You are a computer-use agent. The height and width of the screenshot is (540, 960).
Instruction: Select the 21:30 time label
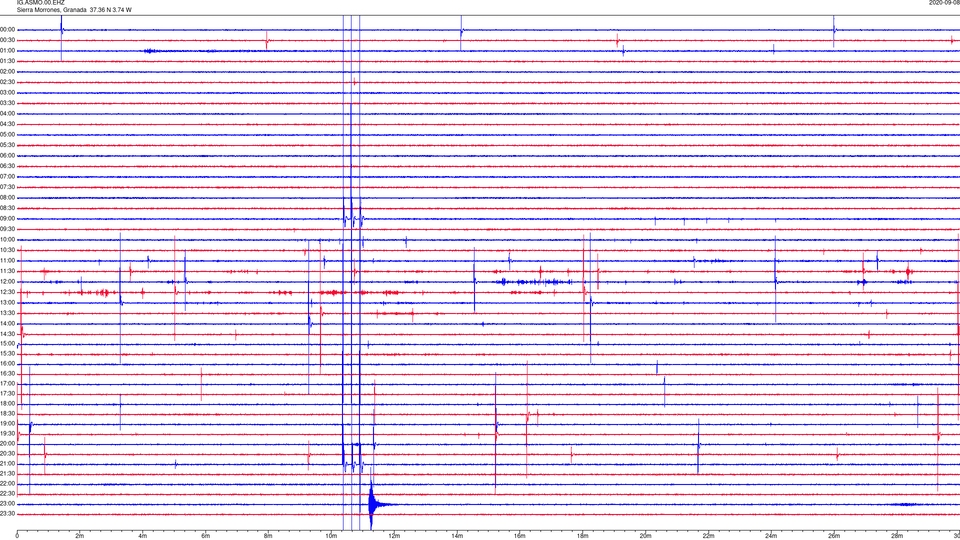click(x=8, y=474)
